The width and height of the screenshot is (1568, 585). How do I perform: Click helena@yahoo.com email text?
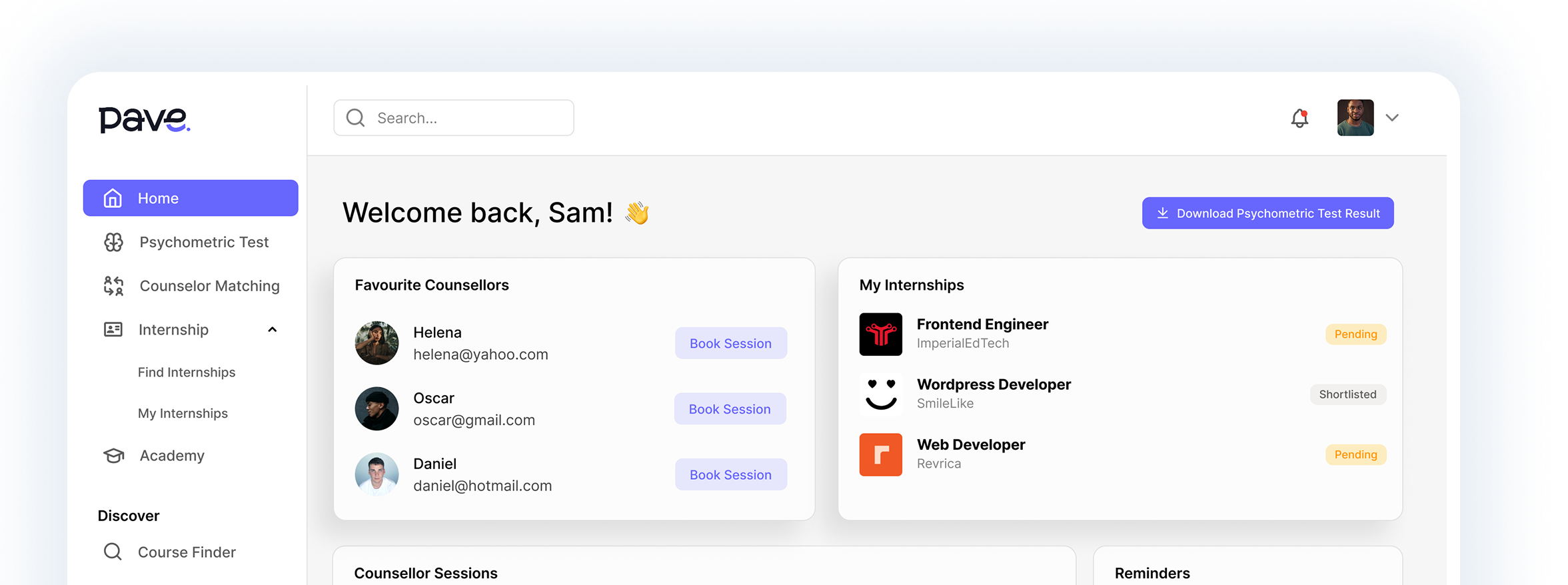(x=480, y=354)
